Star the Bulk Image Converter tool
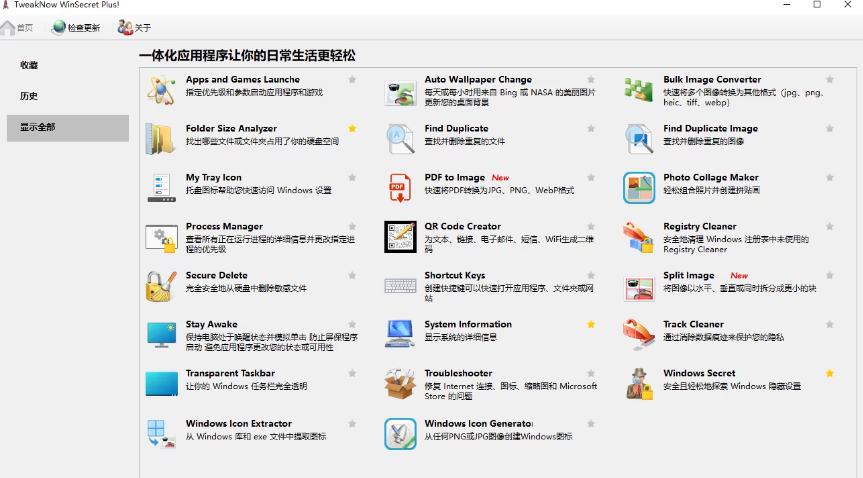Viewport: 863px width, 478px height. (830, 79)
